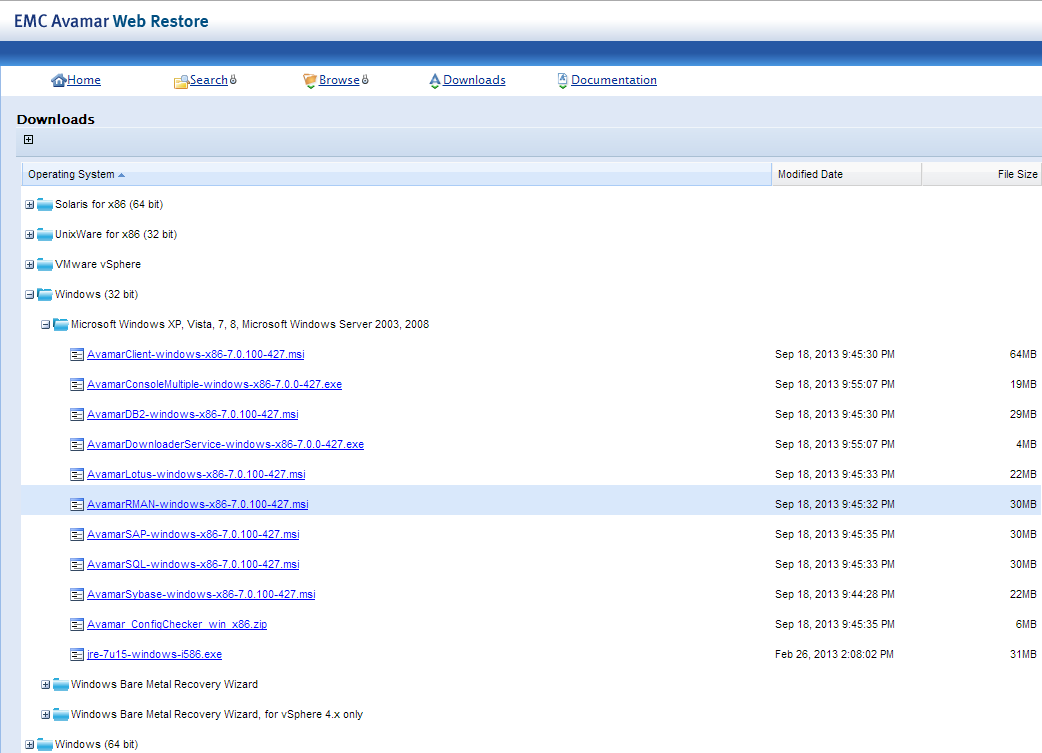
Task: Go to the Home page
Action: click(84, 80)
